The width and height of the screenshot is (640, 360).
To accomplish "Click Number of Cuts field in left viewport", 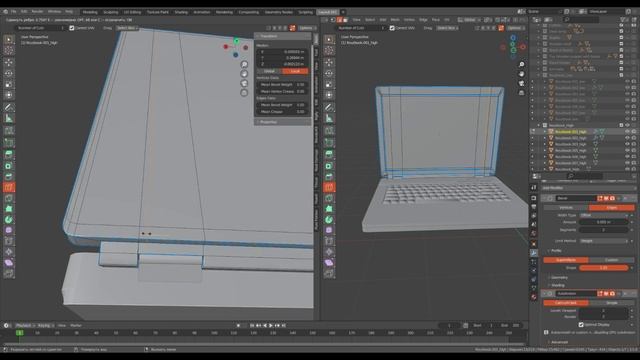I will [x=40, y=28].
